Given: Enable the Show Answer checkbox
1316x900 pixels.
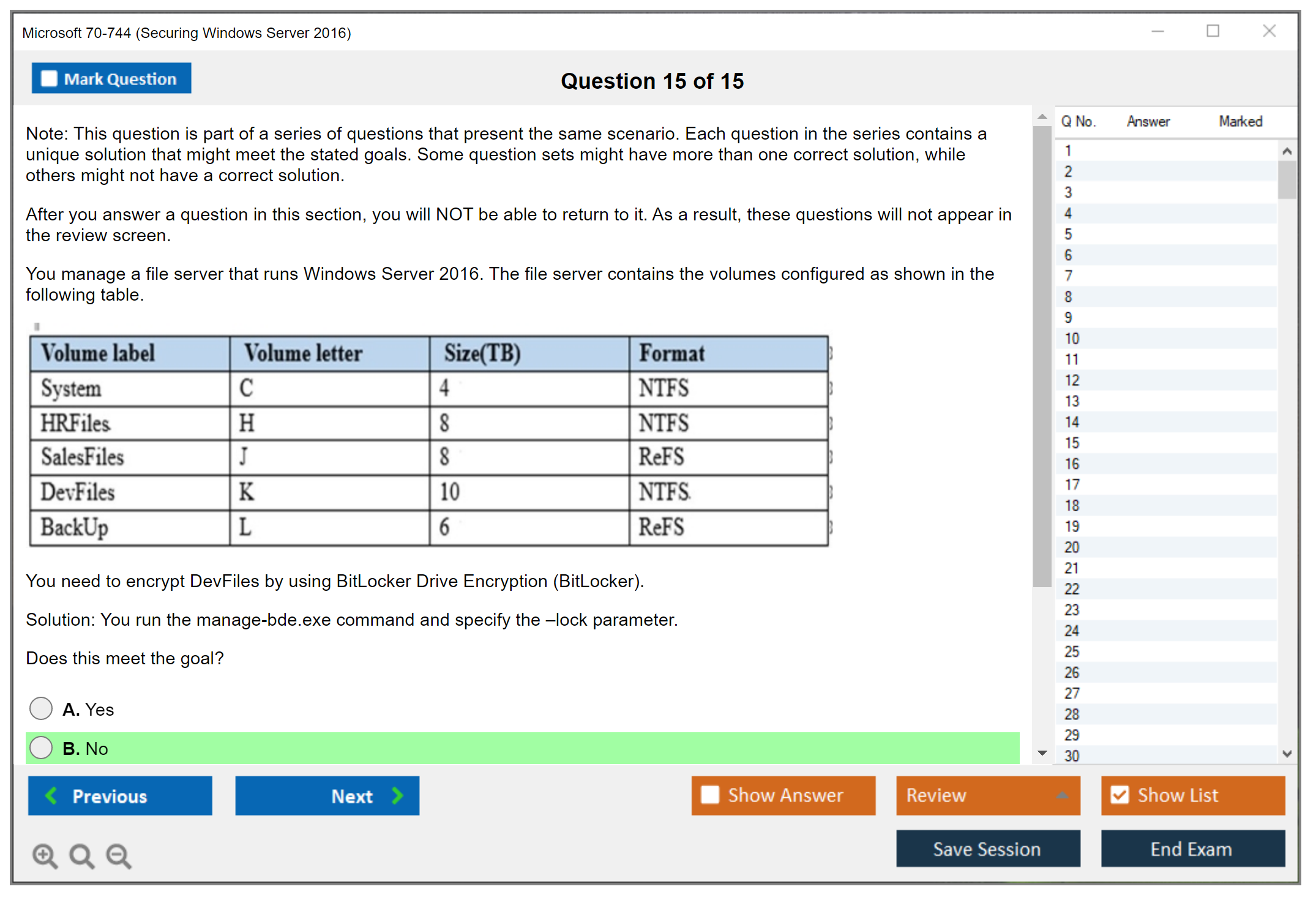Looking at the screenshot, I should pyautogui.click(x=710, y=795).
